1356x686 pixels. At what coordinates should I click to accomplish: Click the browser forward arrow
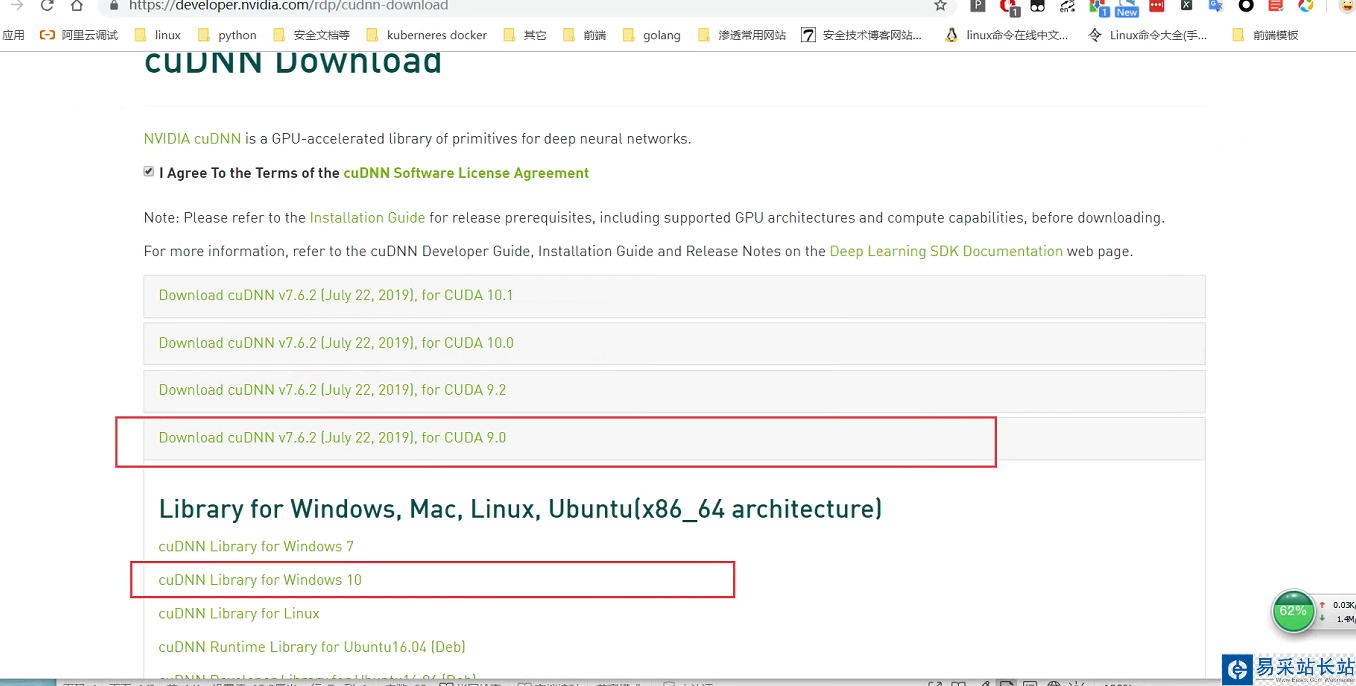[17, 5]
